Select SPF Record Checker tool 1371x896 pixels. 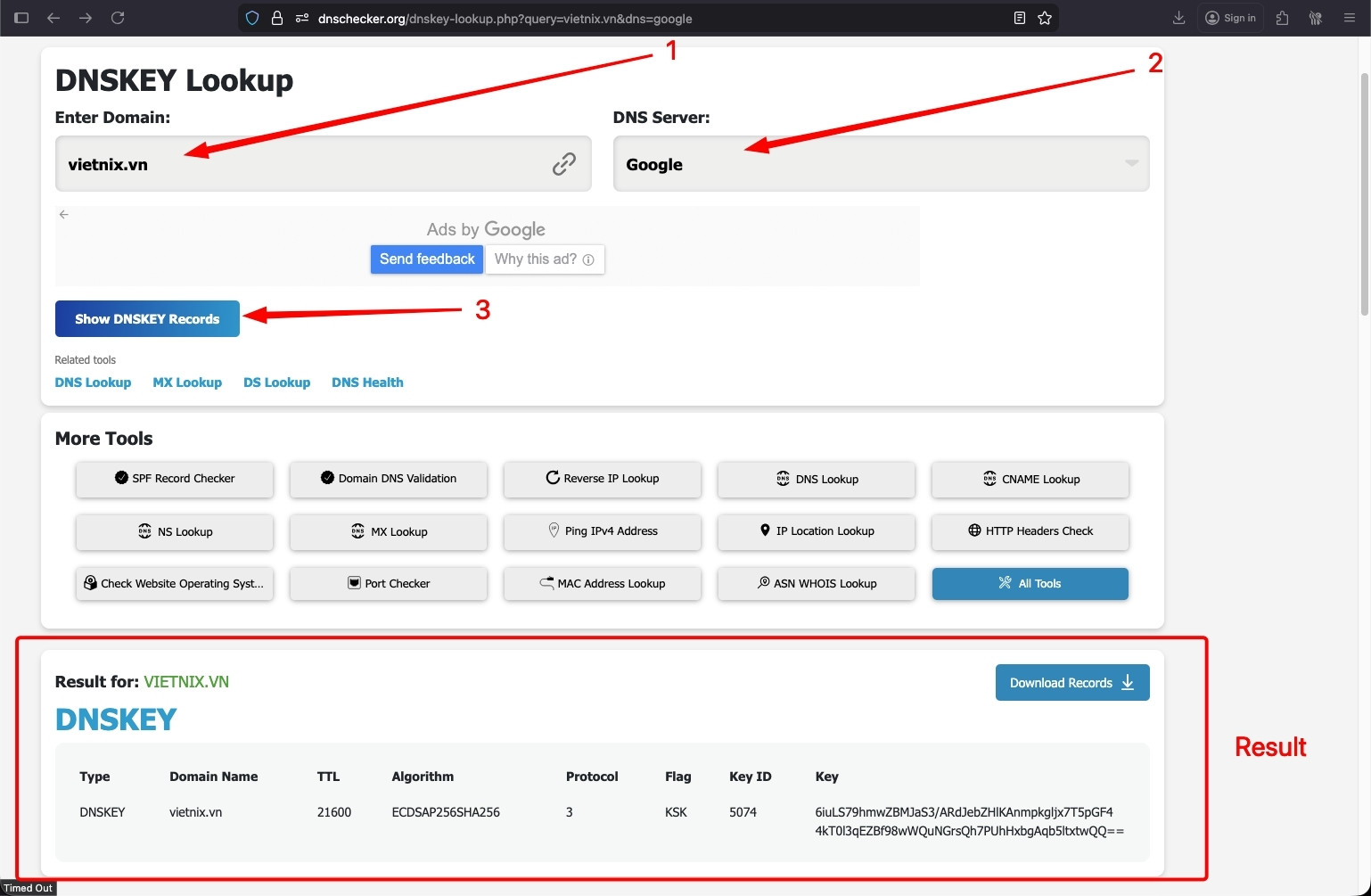point(175,479)
